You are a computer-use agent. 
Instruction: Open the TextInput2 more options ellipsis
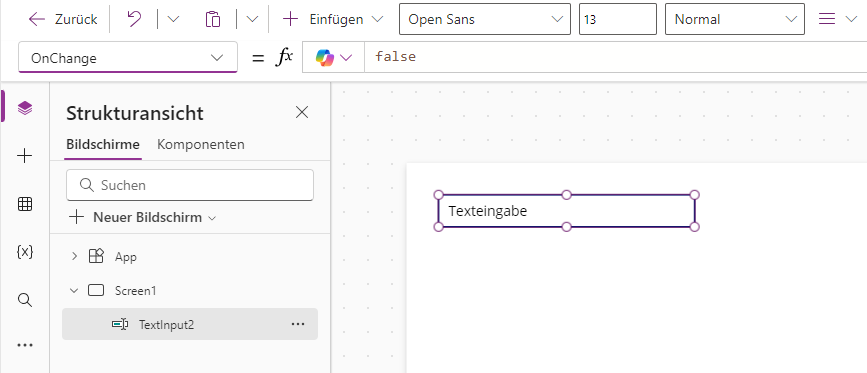297,324
